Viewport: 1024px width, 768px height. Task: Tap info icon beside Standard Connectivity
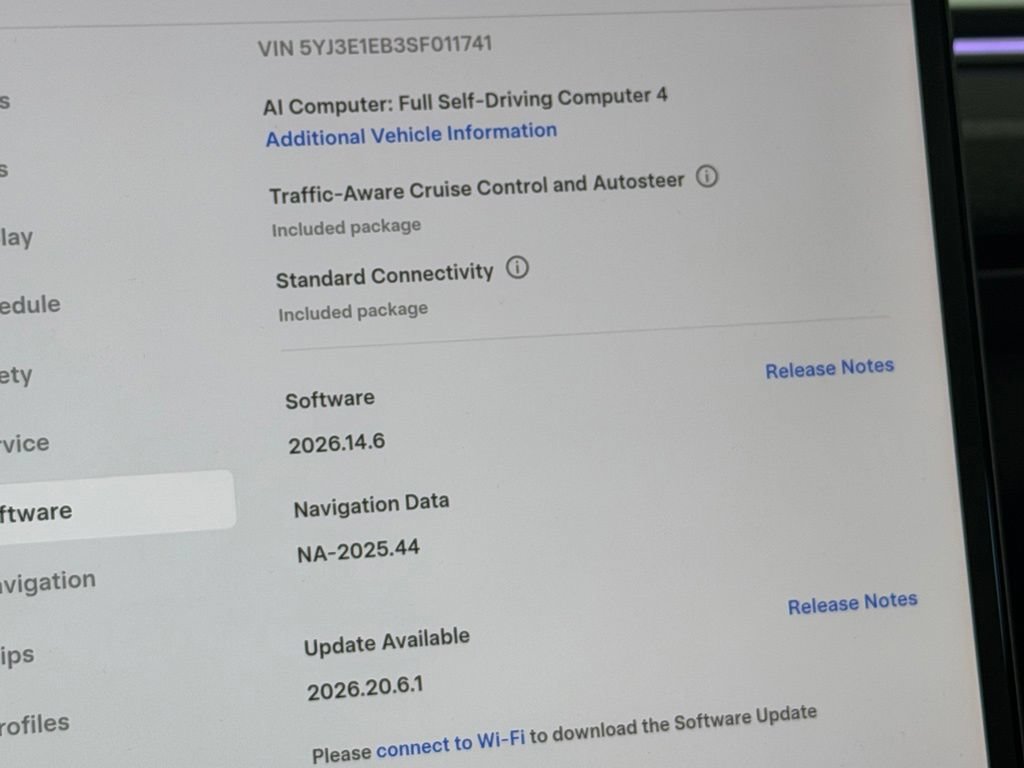coord(517,268)
